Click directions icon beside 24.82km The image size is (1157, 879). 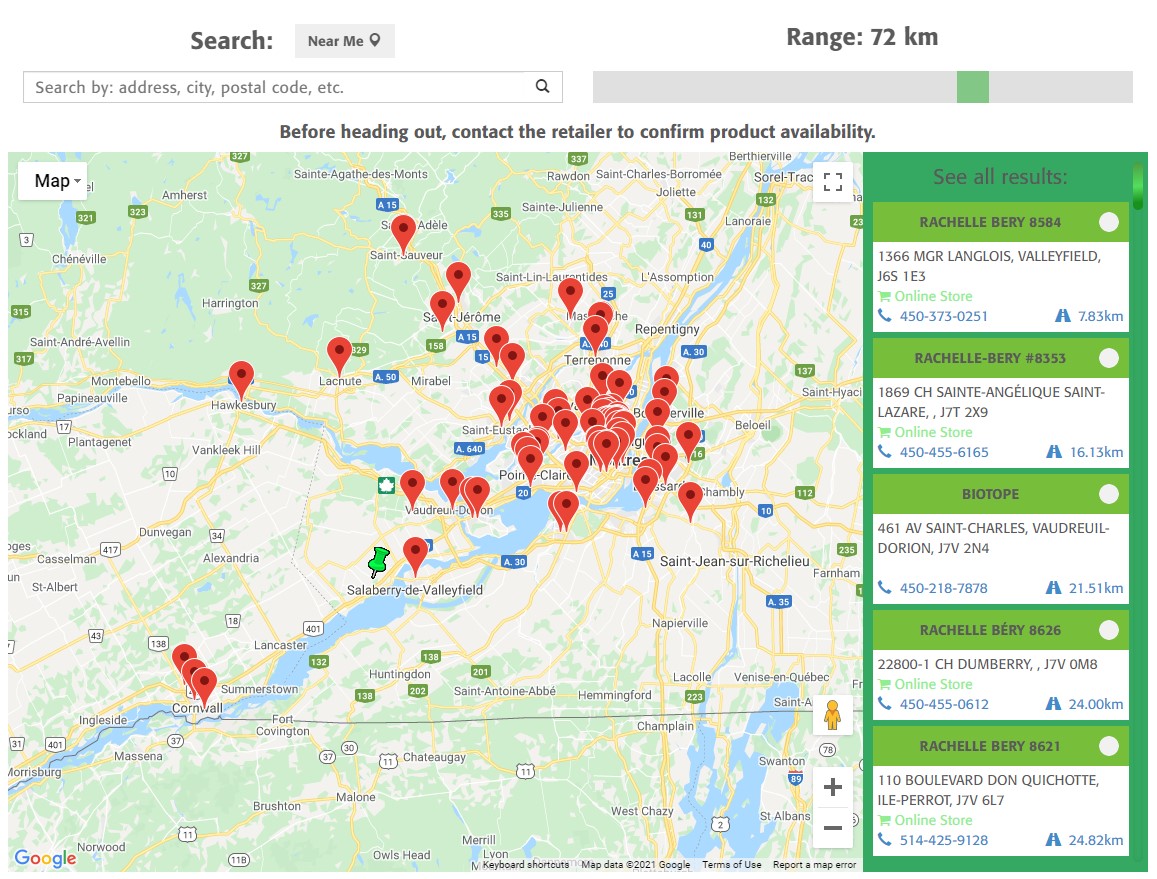(x=1054, y=840)
